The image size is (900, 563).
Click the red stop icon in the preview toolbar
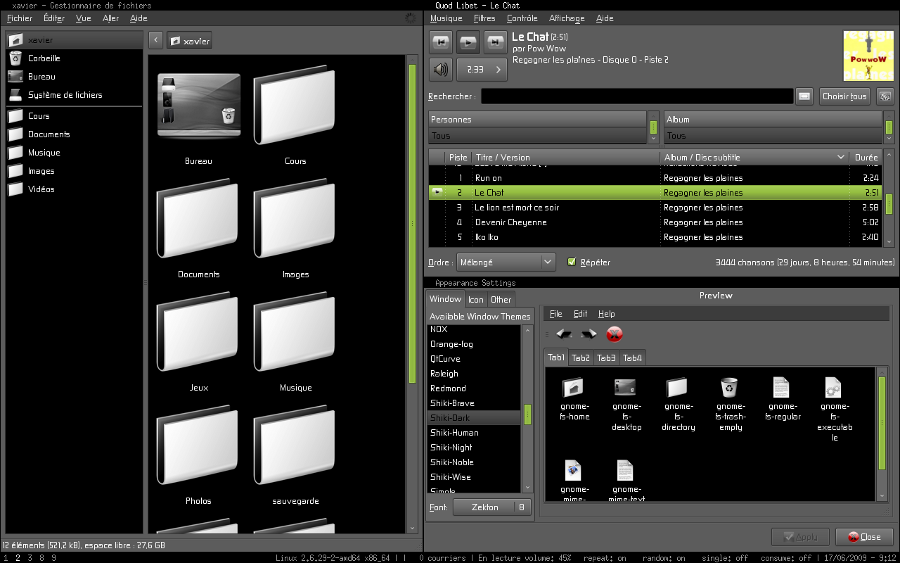click(x=614, y=334)
